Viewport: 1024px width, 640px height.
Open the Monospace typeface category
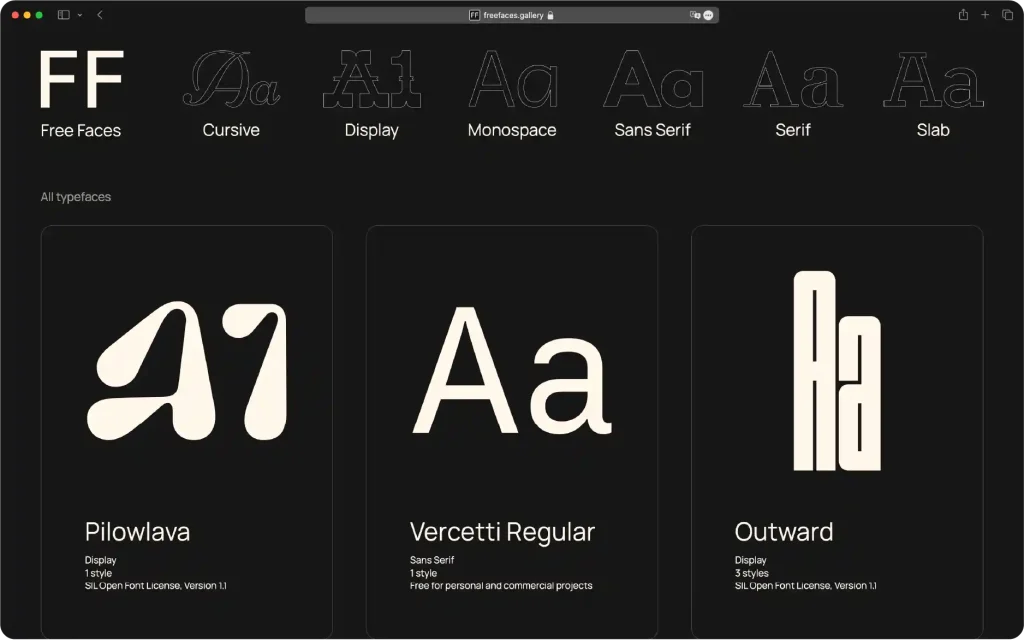click(x=512, y=94)
